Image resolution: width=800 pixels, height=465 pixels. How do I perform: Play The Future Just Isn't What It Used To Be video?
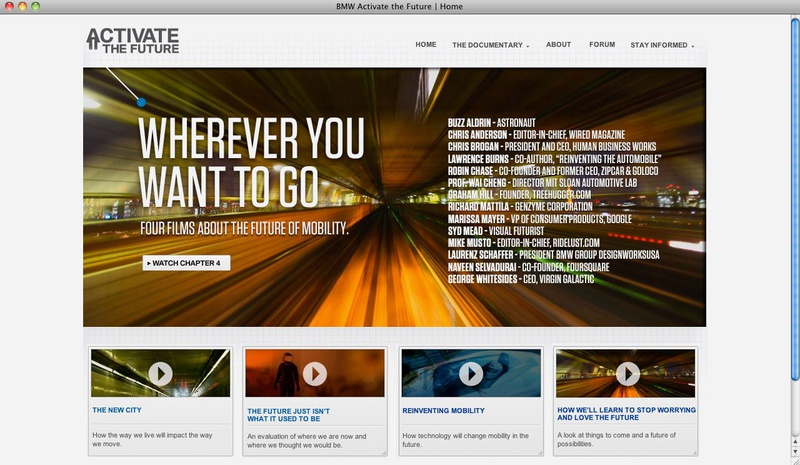tap(315, 374)
